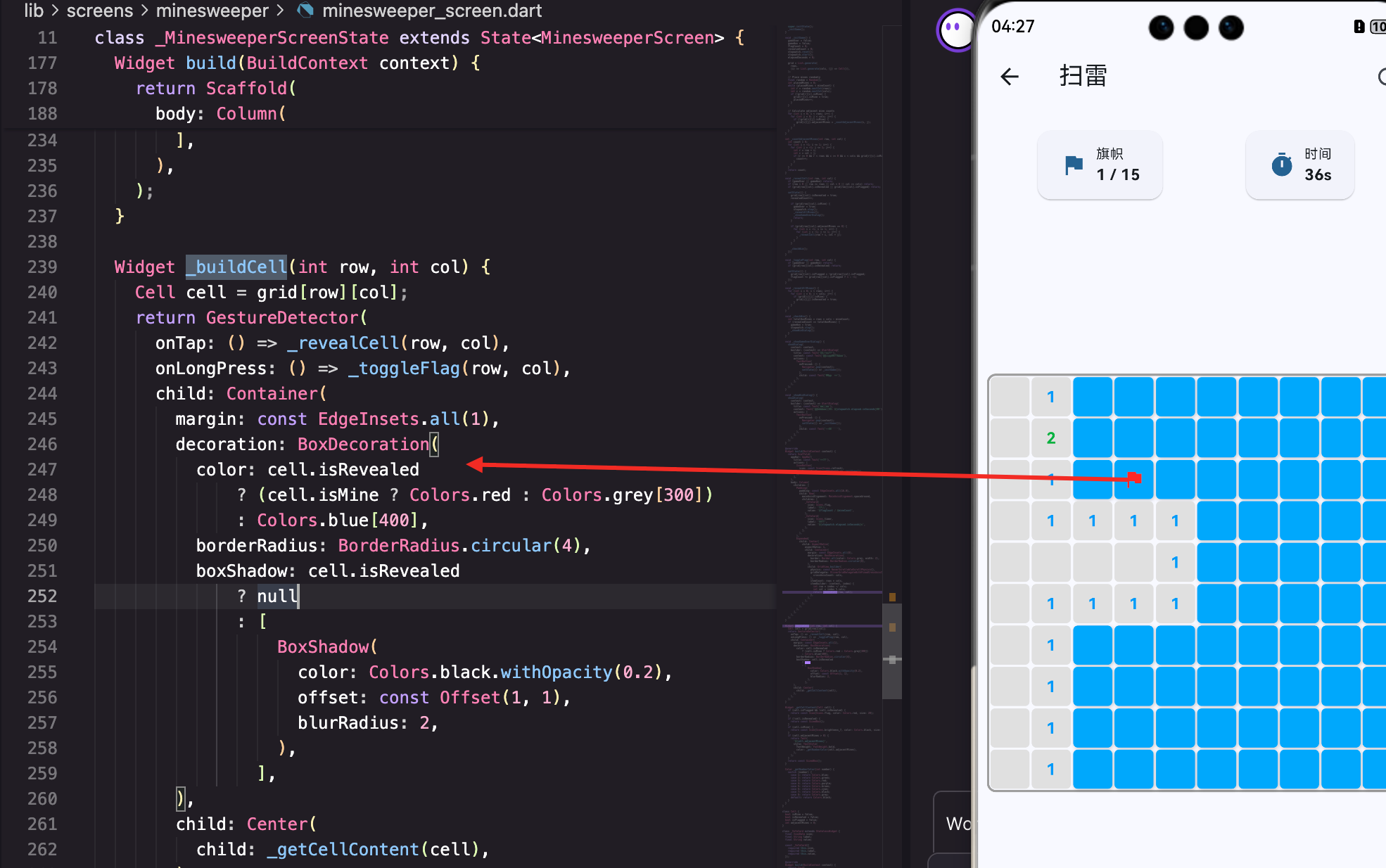
Task: Click the purple-ringed round avatar icon
Action: point(955,30)
